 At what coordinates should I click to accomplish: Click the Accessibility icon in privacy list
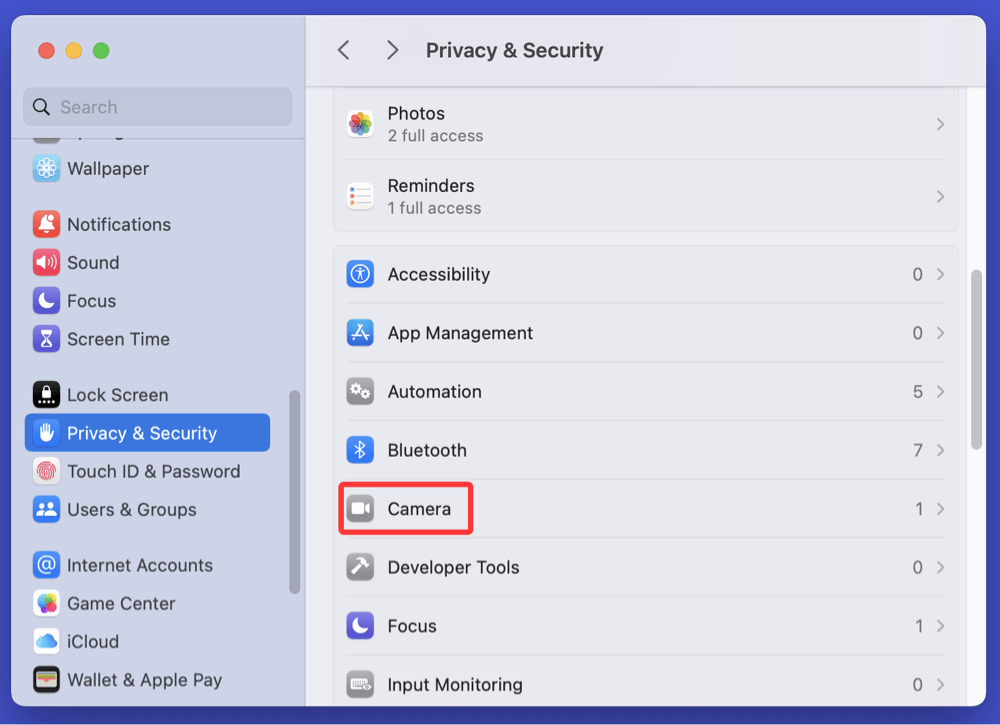tap(360, 274)
